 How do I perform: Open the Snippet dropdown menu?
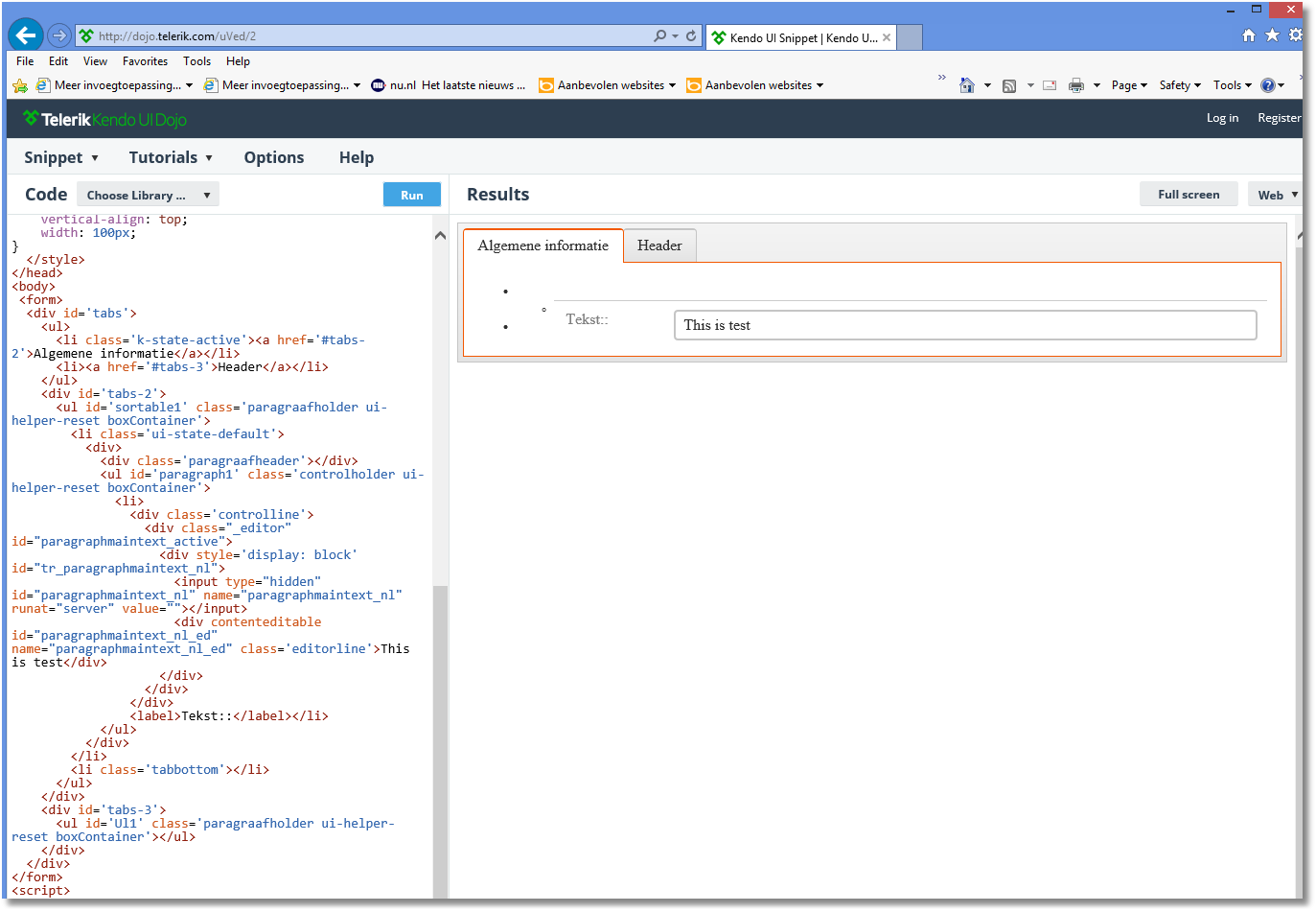click(61, 157)
